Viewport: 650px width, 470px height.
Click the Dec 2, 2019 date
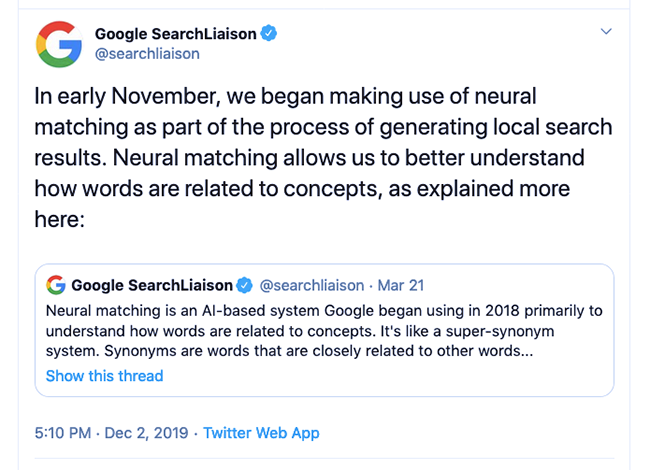point(146,433)
